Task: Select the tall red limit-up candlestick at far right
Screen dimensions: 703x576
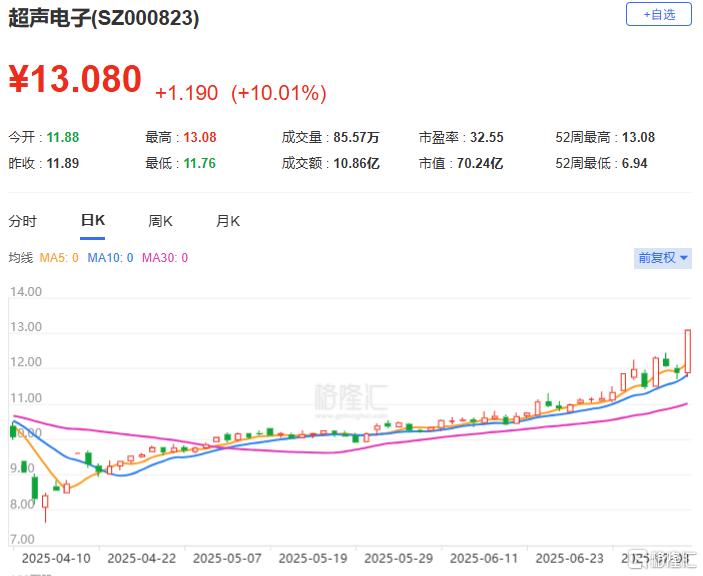Action: click(x=688, y=351)
